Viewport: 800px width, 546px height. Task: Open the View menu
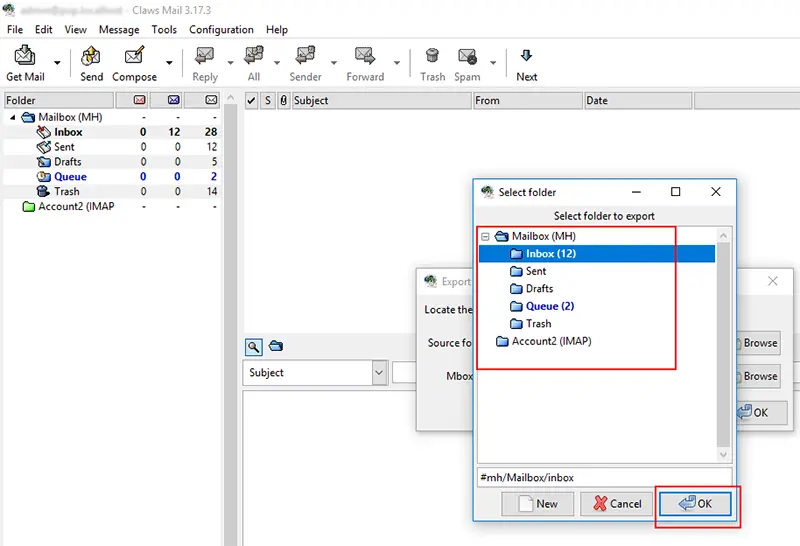[x=76, y=30]
